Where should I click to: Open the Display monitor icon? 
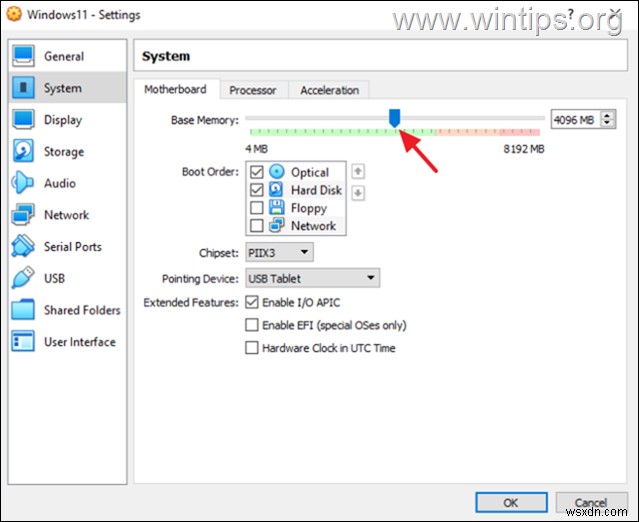tap(23, 119)
